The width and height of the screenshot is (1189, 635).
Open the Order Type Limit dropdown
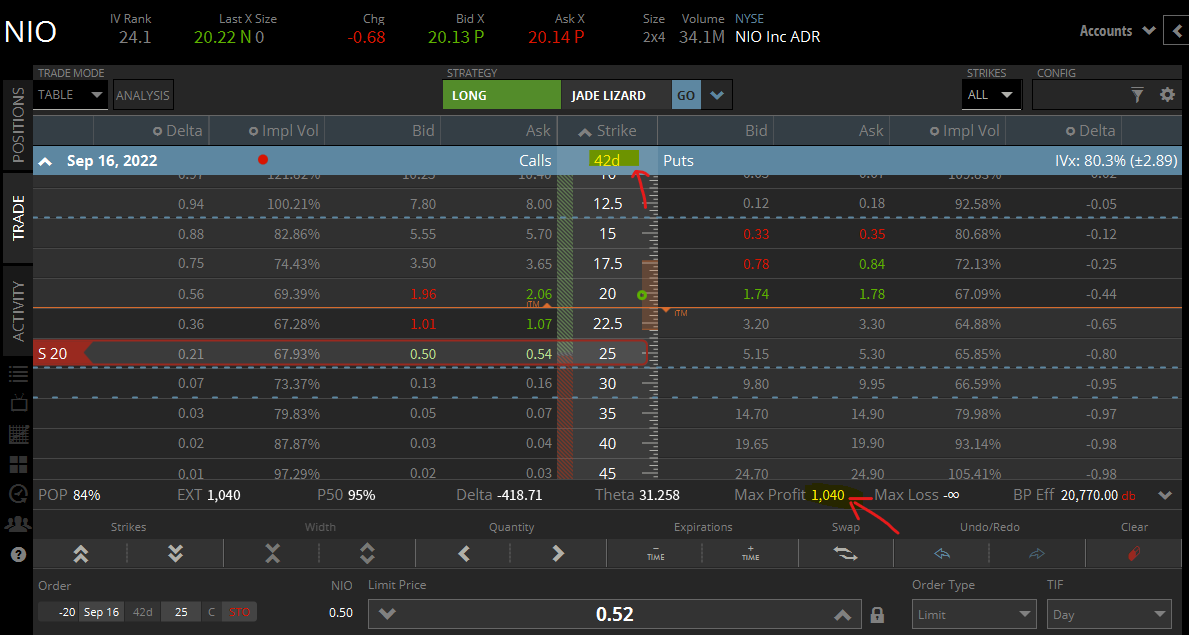973,615
